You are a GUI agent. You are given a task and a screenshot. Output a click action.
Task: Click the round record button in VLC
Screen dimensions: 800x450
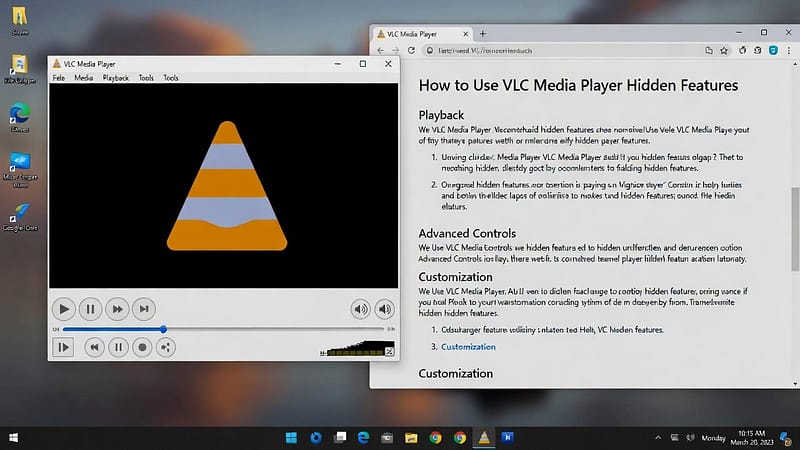(x=142, y=347)
